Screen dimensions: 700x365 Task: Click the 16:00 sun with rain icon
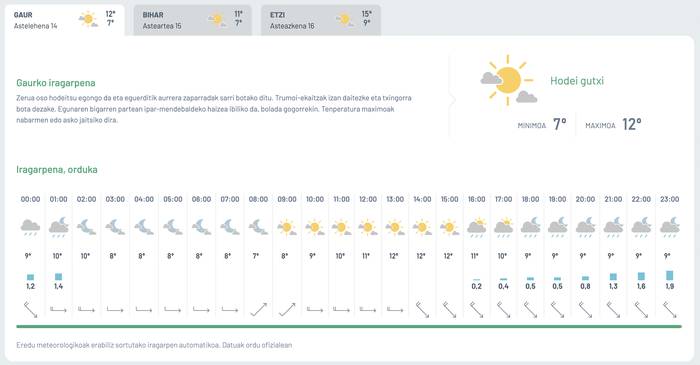[x=476, y=227]
